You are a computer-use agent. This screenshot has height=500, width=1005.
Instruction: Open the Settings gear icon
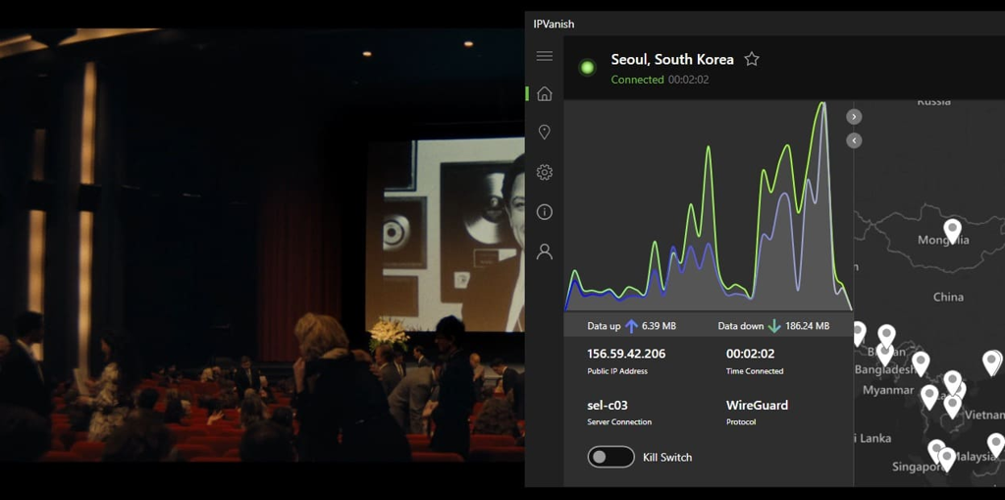coord(544,172)
